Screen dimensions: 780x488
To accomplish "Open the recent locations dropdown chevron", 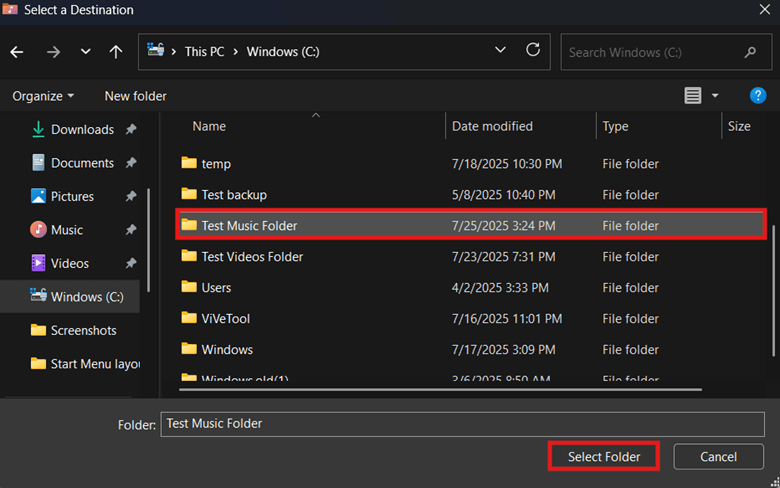I will 86,51.
